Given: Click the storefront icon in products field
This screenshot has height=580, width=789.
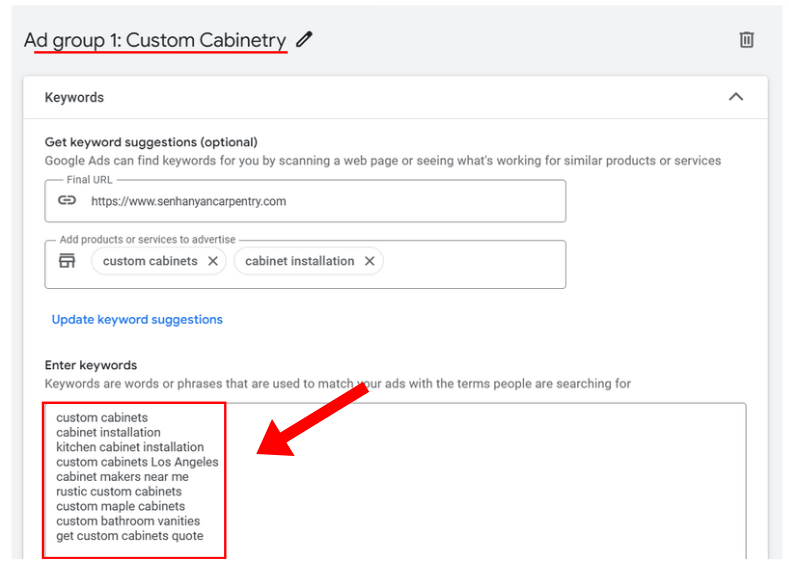Looking at the screenshot, I should coord(67,261).
